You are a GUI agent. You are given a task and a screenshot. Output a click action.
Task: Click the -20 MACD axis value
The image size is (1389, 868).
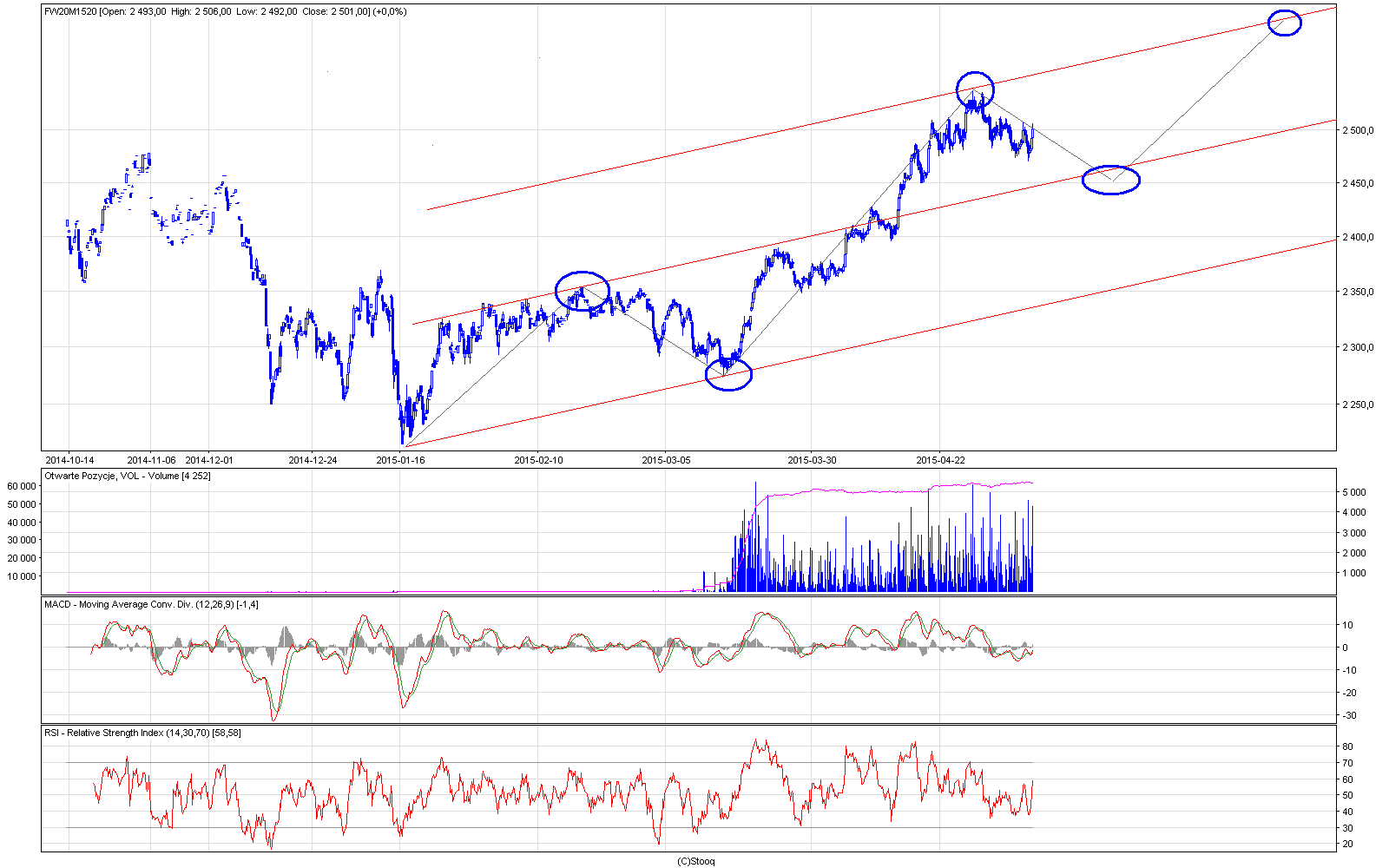tap(1349, 693)
